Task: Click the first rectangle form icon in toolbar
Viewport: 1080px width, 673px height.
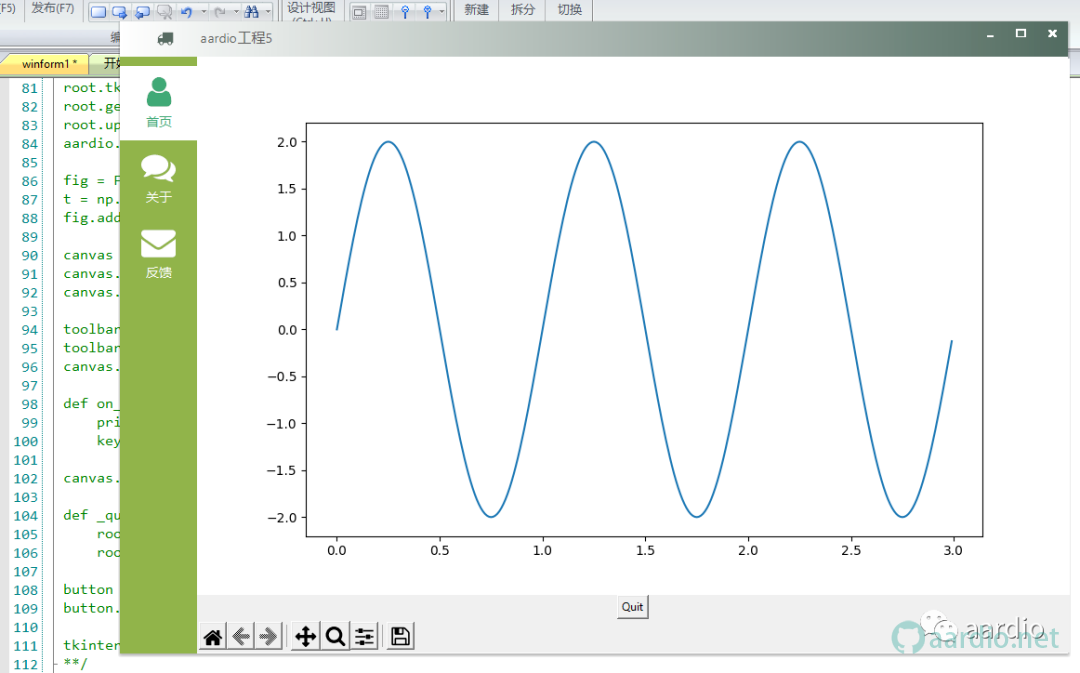Action: pyautogui.click(x=98, y=12)
